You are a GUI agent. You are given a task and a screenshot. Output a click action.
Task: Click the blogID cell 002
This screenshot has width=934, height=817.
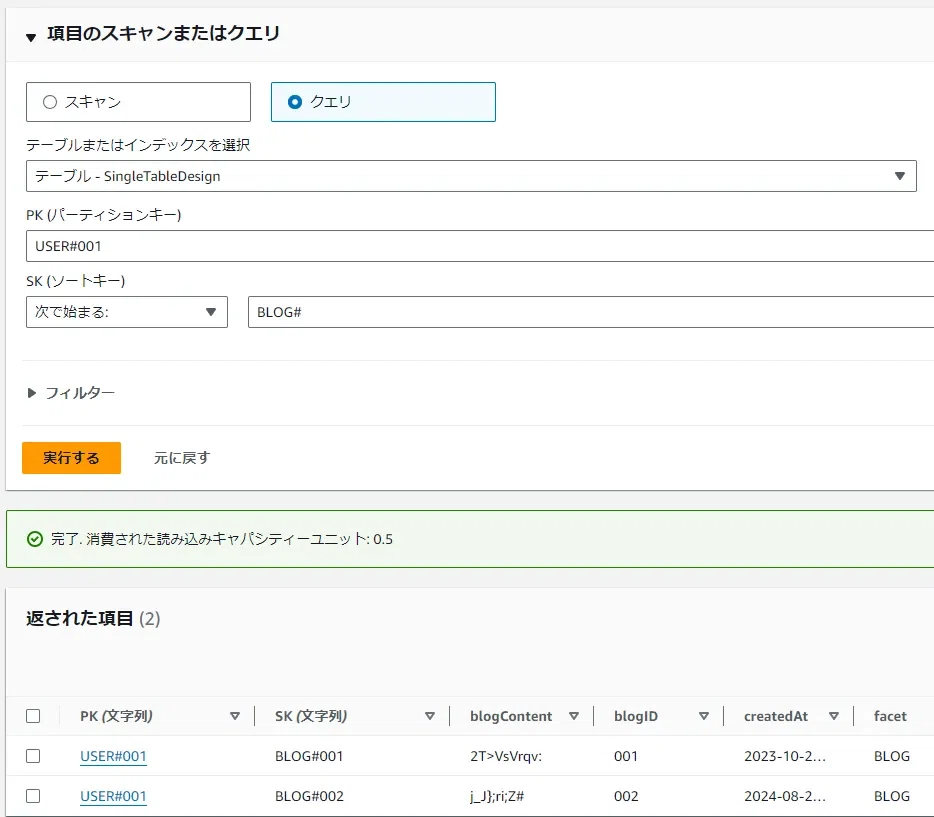(x=626, y=796)
